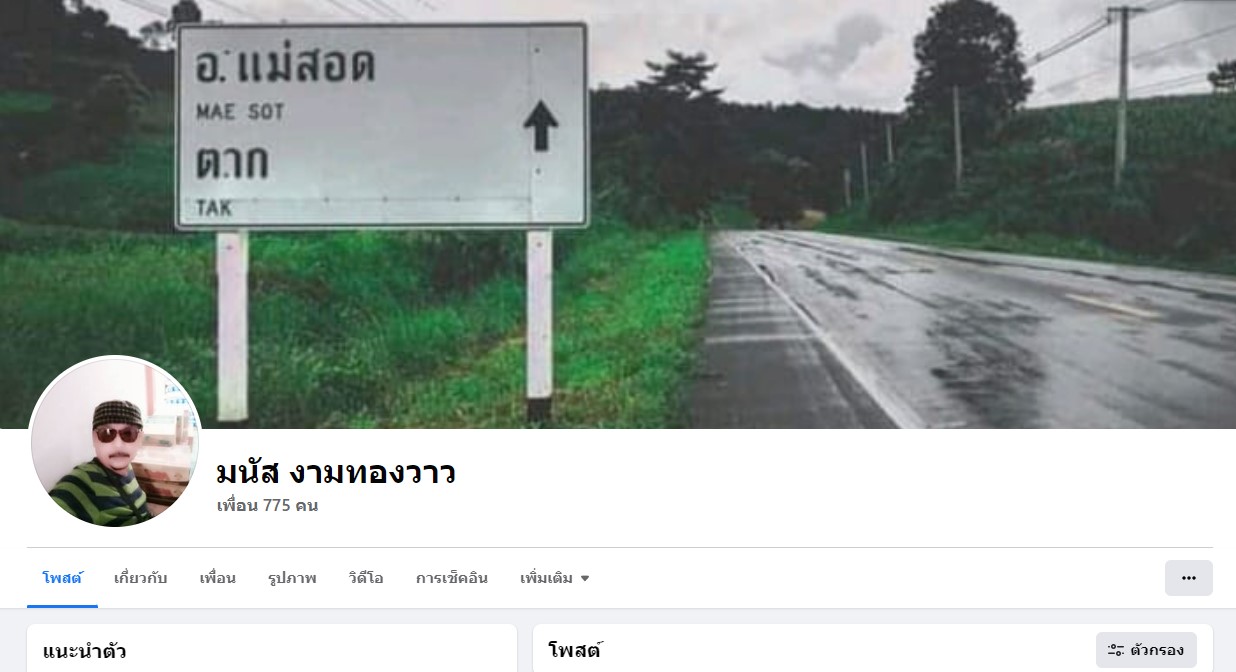Screen dimensions: 1236x672
Task: Click the up arrow on the road sign
Action: (541, 125)
